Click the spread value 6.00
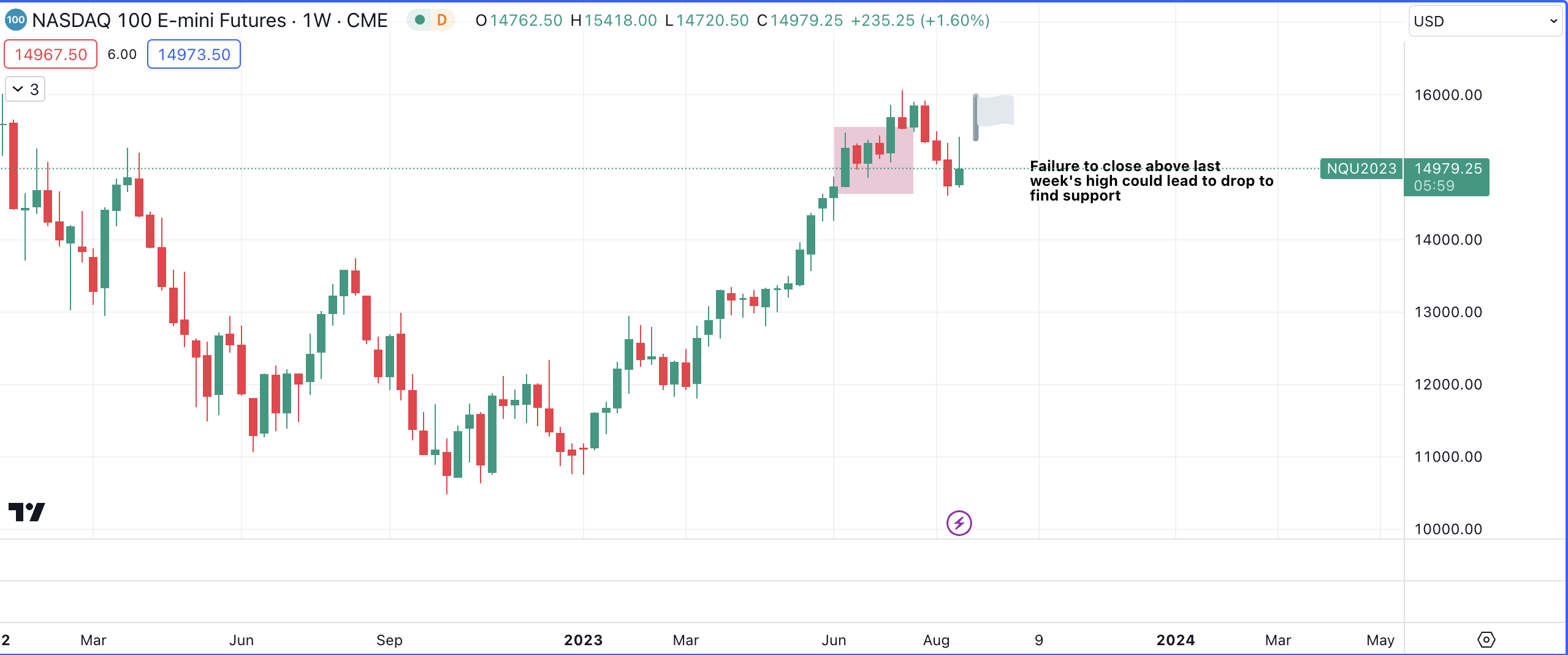Screen dimensions: 1568x655 pos(122,55)
